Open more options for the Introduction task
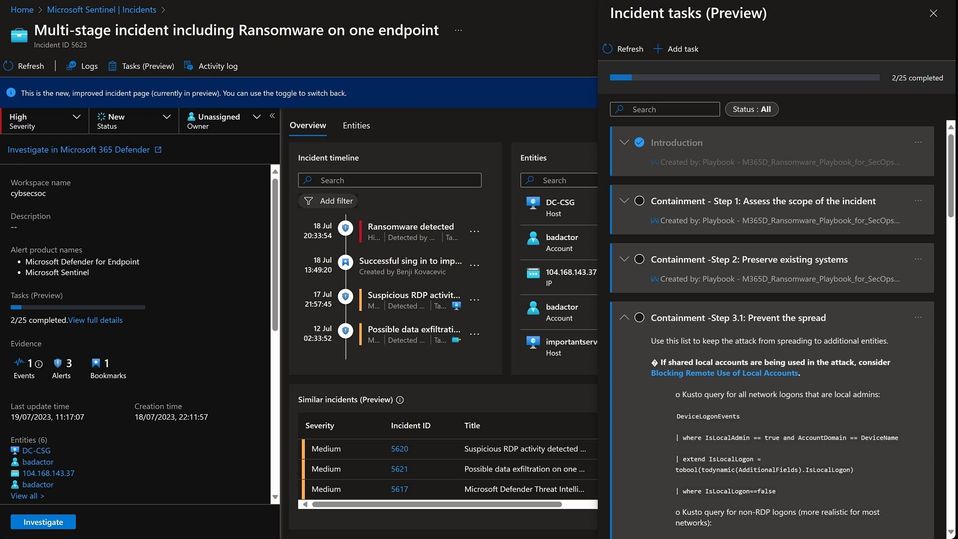The image size is (958, 539). 918,142
